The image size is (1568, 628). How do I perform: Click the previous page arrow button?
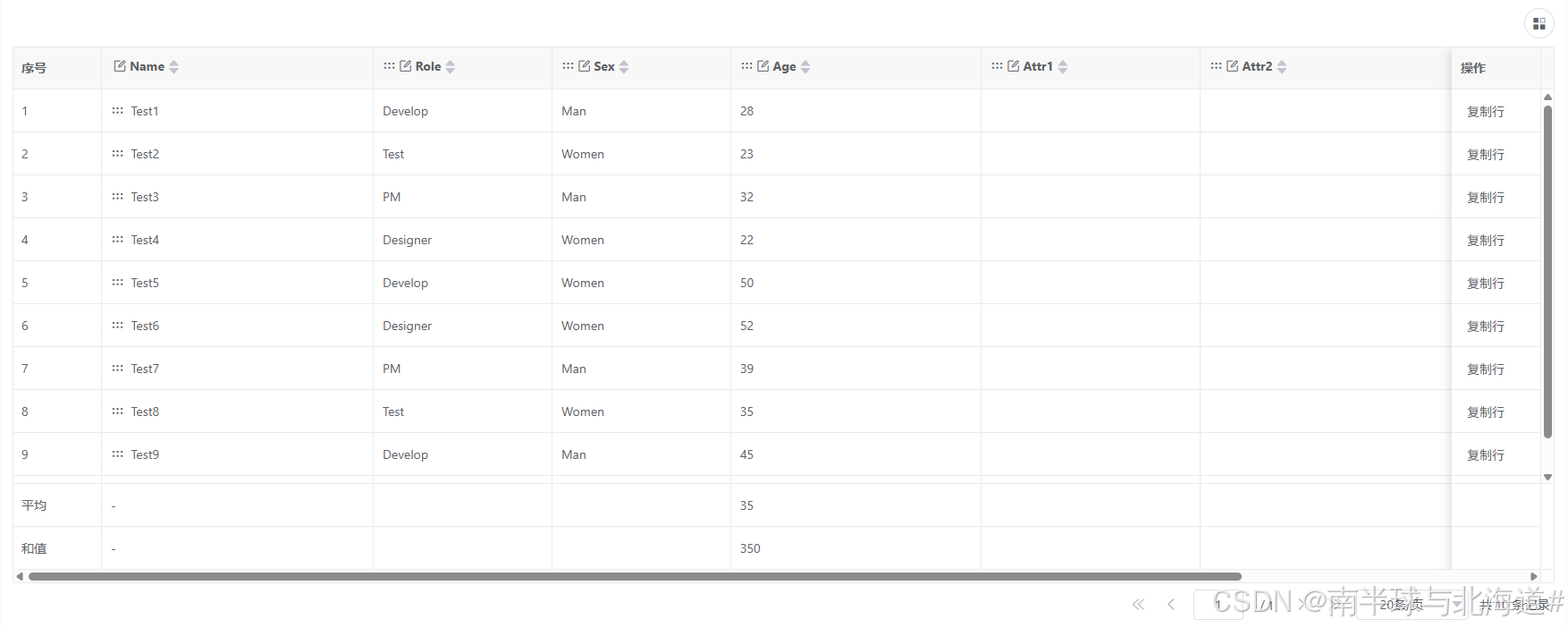coord(1171,604)
